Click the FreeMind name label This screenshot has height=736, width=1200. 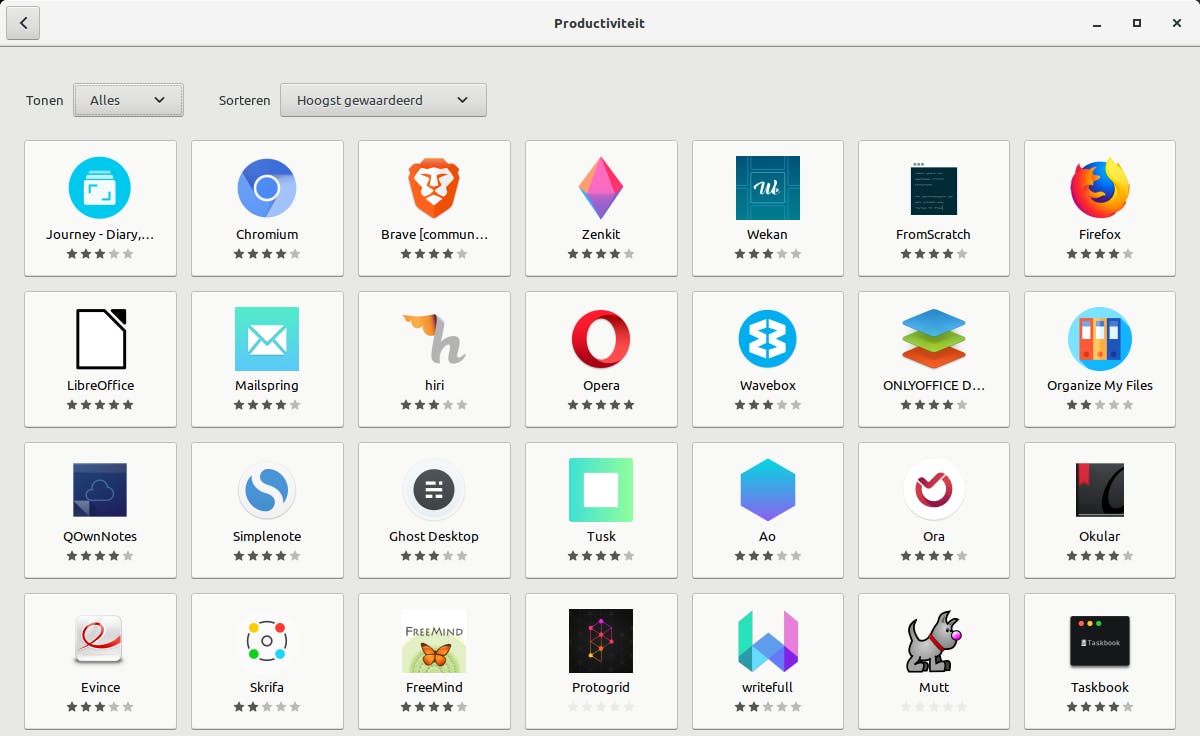[434, 688]
